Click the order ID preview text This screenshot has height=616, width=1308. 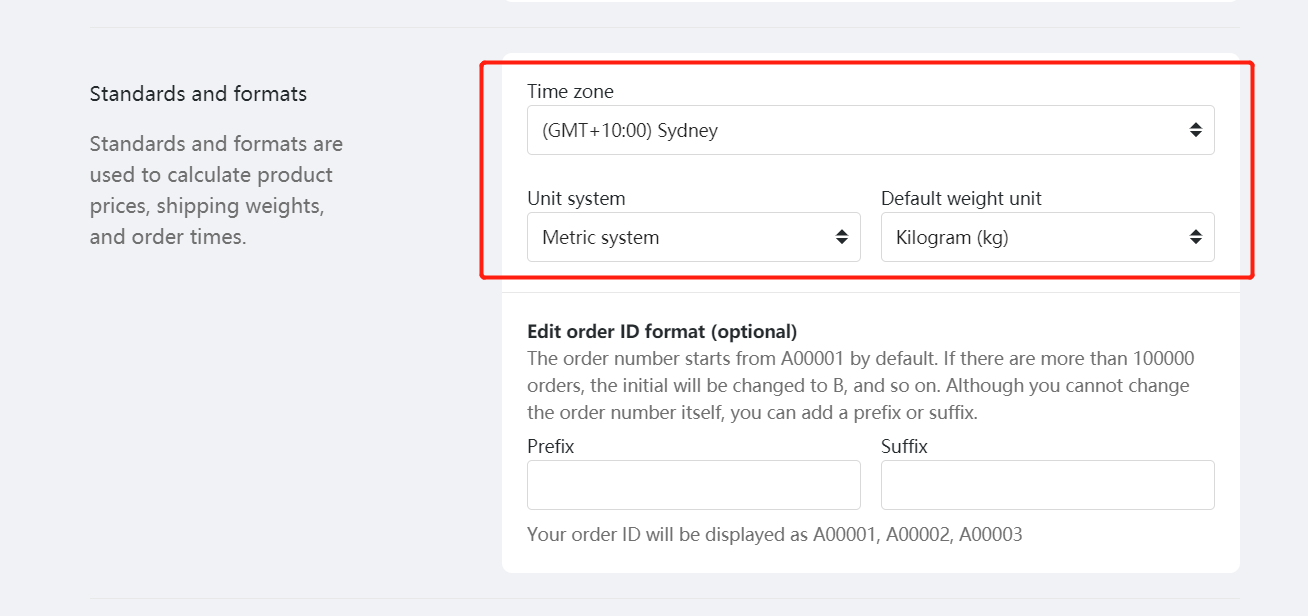click(x=774, y=534)
